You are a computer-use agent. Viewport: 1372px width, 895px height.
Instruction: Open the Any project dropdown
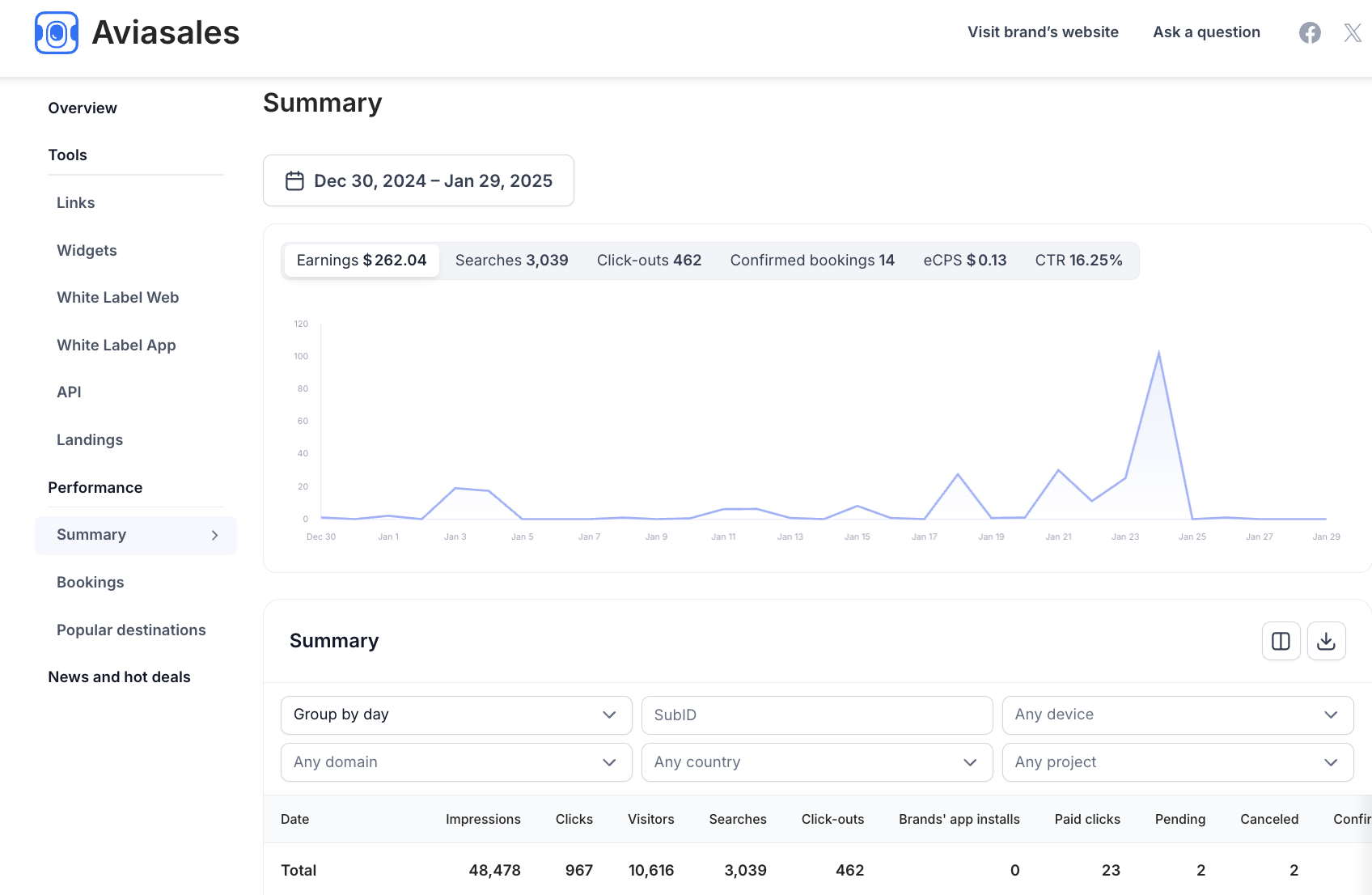pyautogui.click(x=1178, y=762)
